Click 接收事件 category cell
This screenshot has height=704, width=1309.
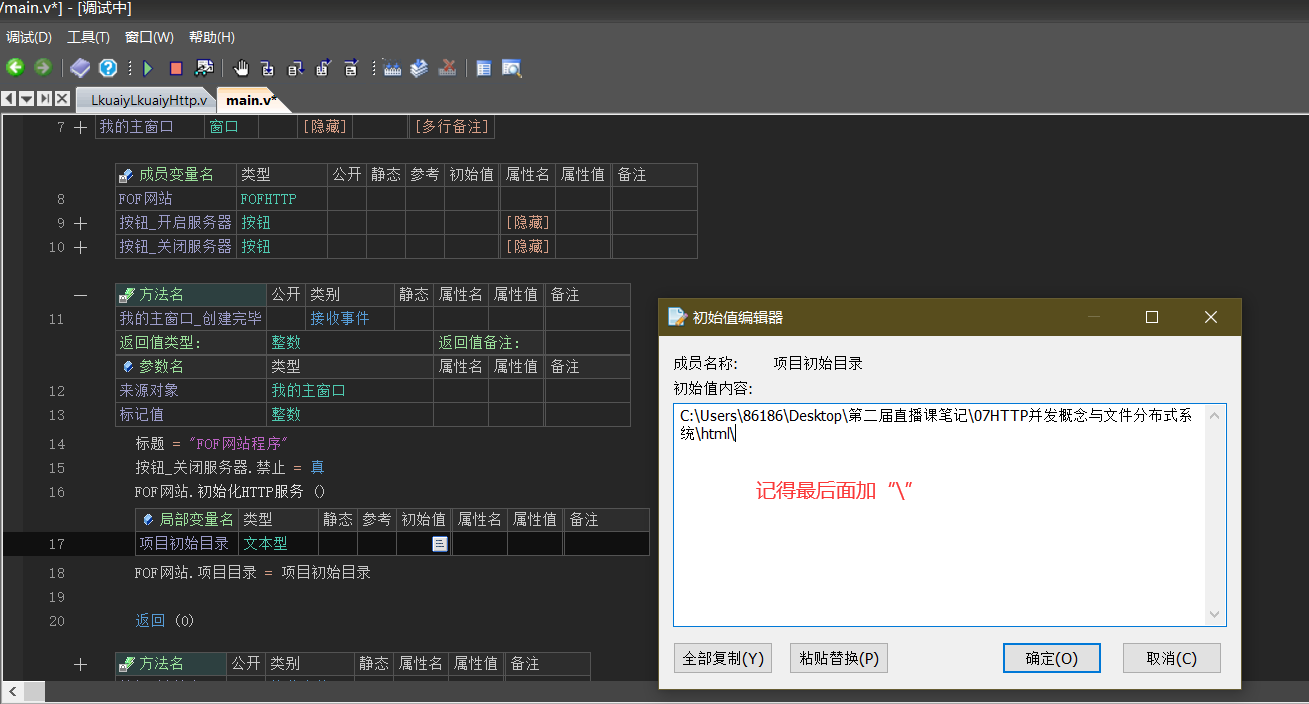pos(350,319)
